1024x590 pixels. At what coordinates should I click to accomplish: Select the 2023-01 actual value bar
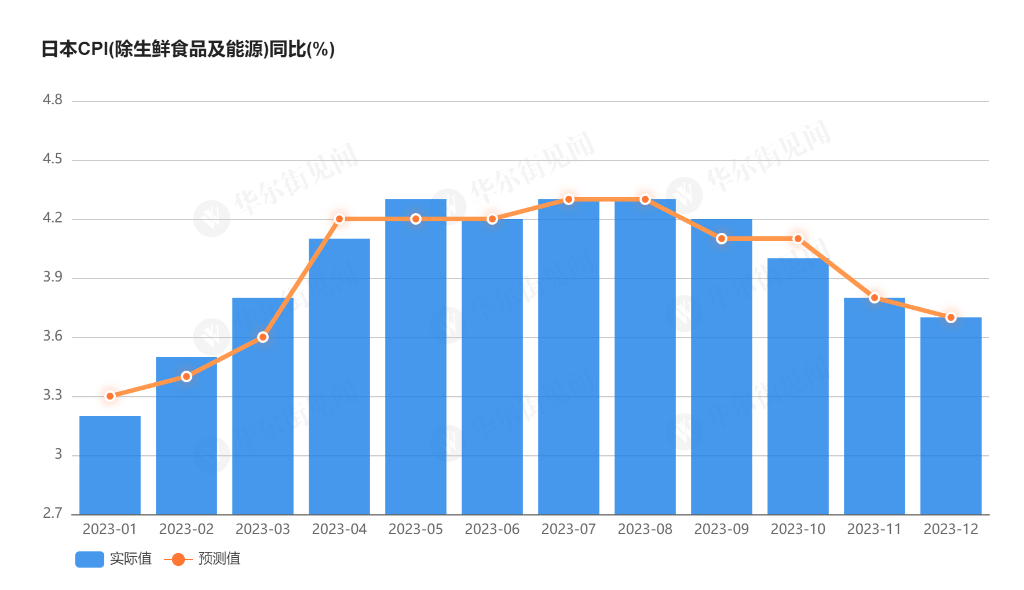(x=110, y=465)
